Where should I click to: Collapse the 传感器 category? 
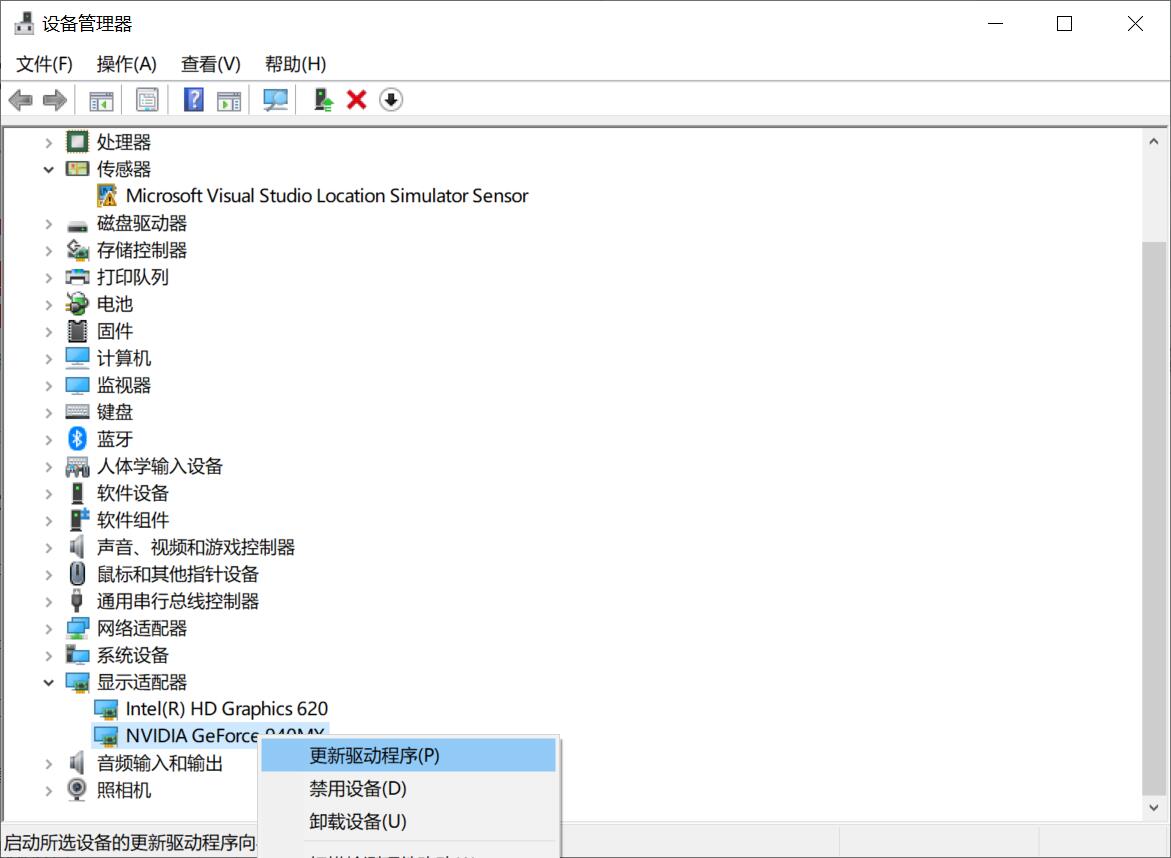(48, 169)
